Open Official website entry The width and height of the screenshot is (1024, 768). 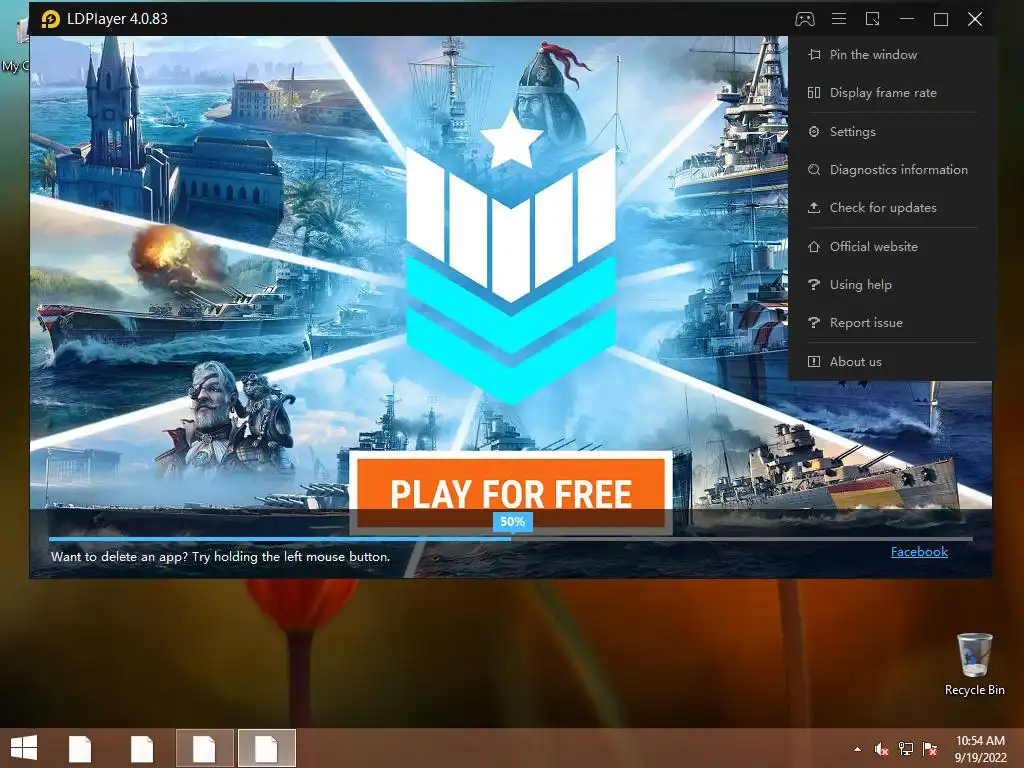(891, 247)
